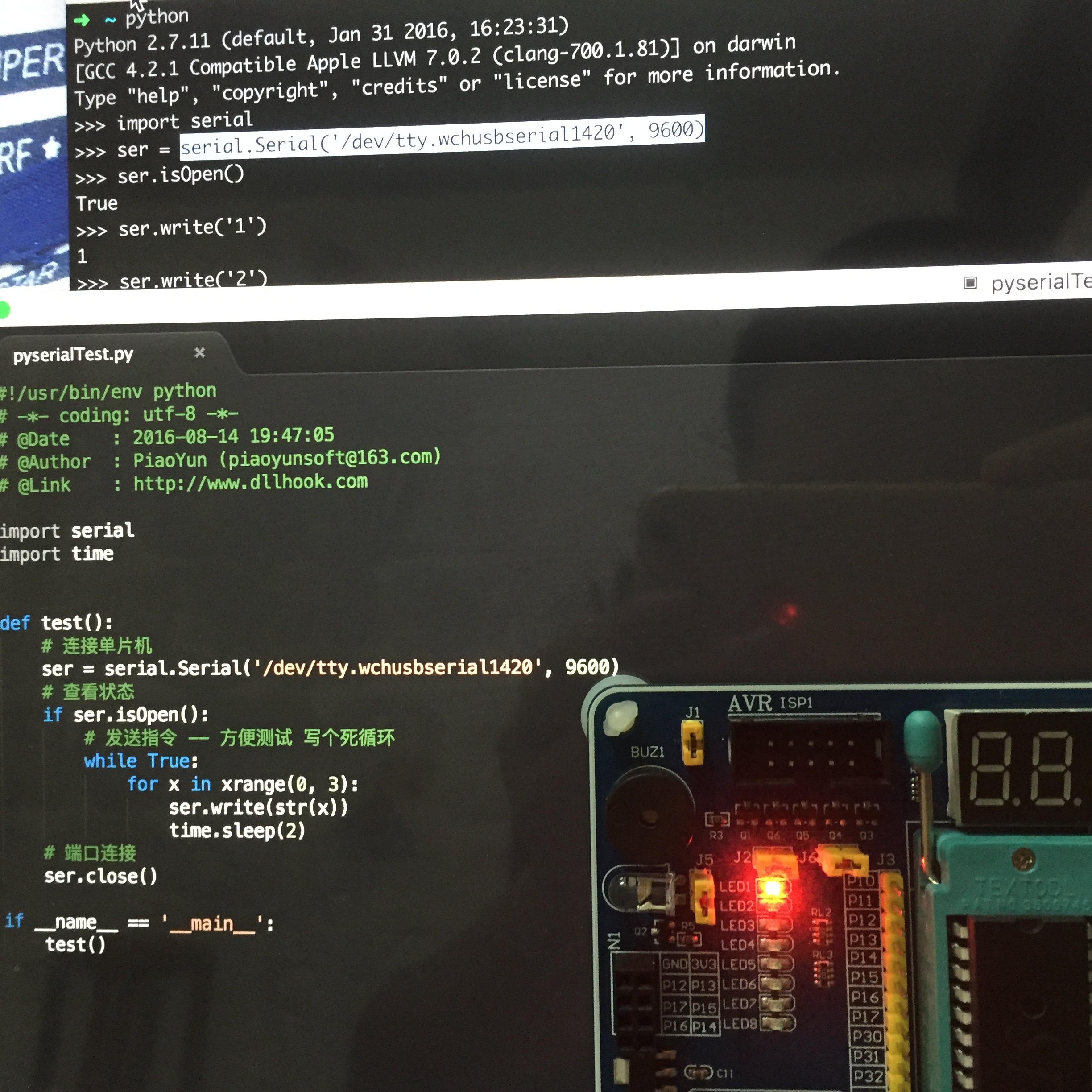Click "ser.write(str(x))" in the editor

(x=259, y=808)
